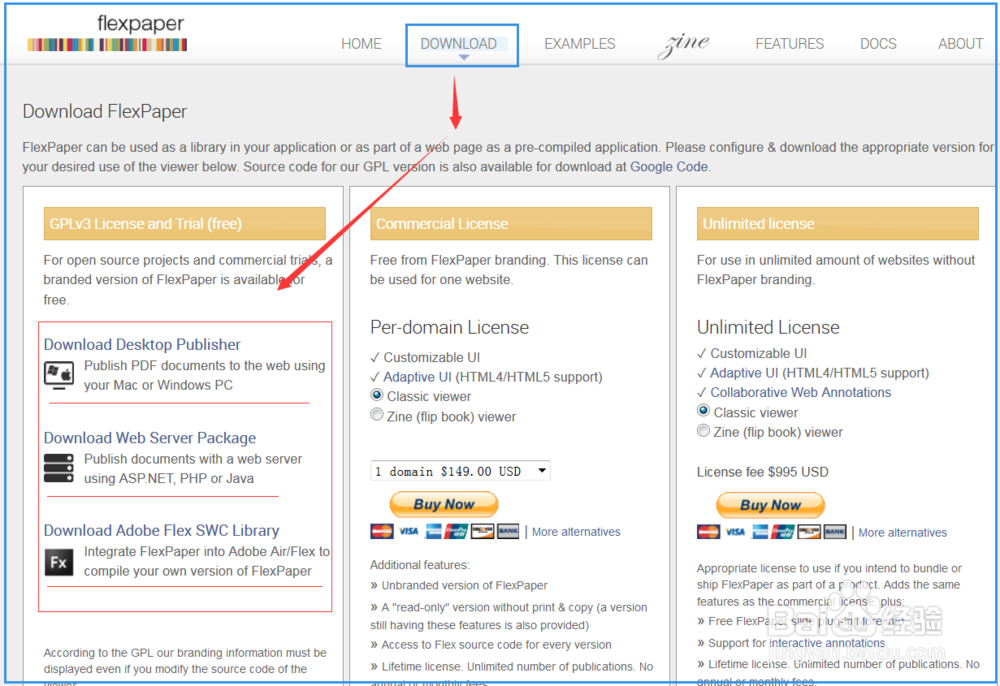Screen dimensions: 1000x686
Task: Select Zine viewer under Per-domain License
Action: (x=377, y=415)
